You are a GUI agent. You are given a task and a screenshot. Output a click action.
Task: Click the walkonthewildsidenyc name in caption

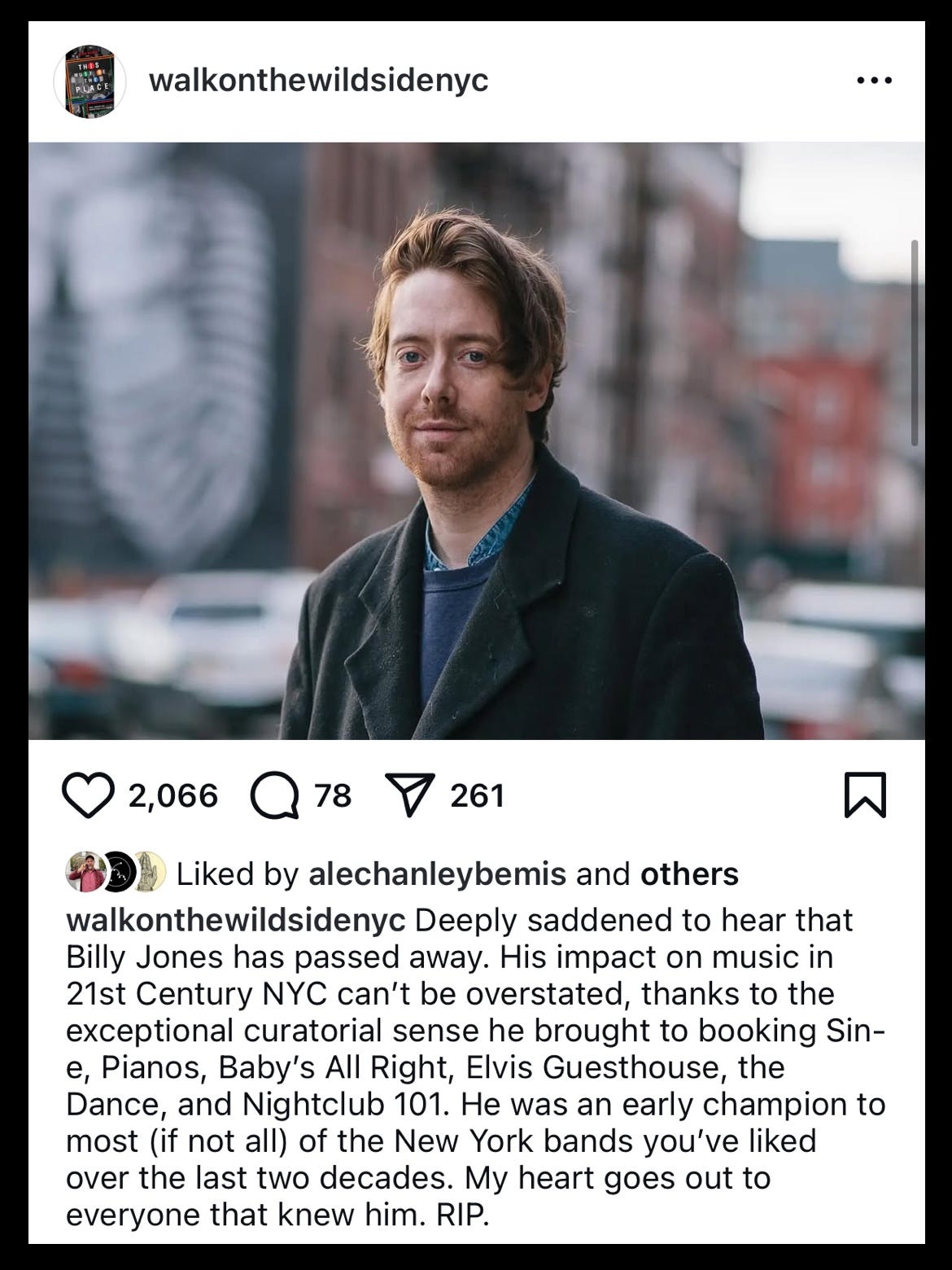click(x=236, y=920)
